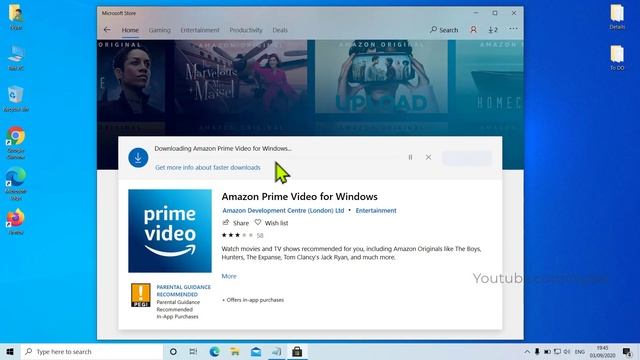Click the PEGI parental guidance badge
The image size is (640, 360).
pyautogui.click(x=141, y=295)
